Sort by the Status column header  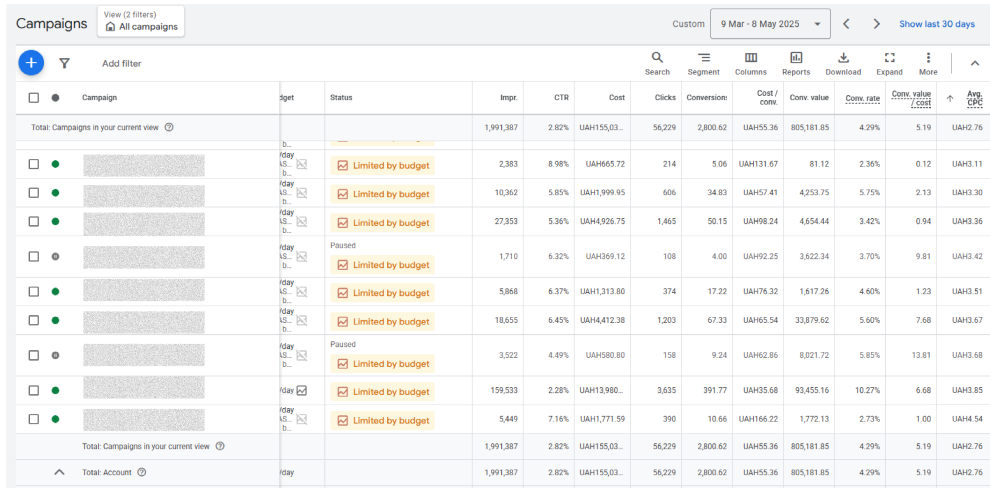pos(341,98)
